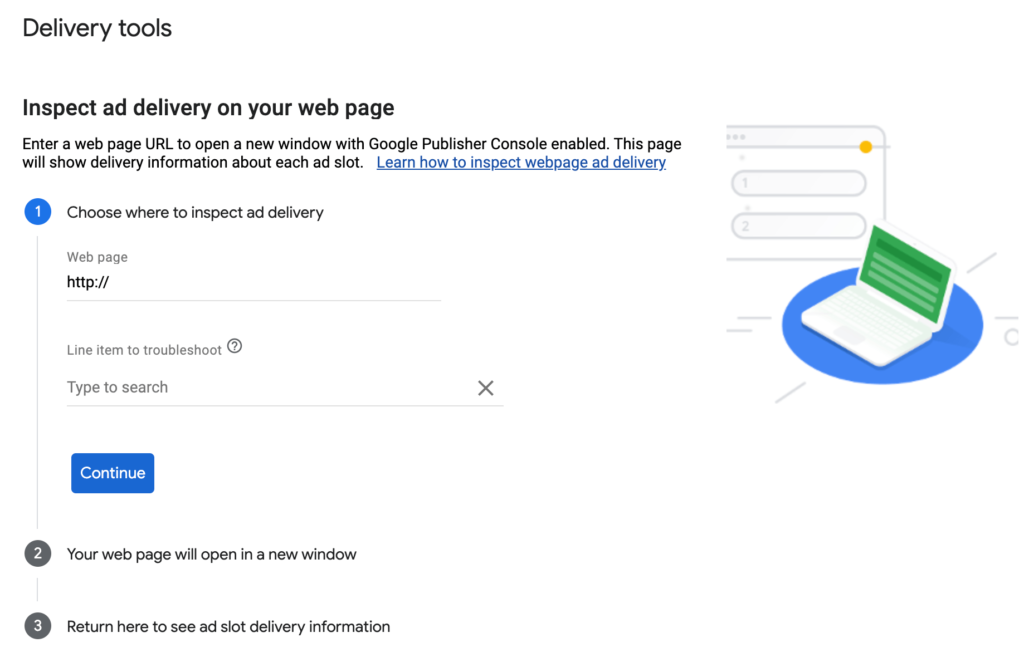
Task: Click the Web page field label
Action: click(x=97, y=257)
